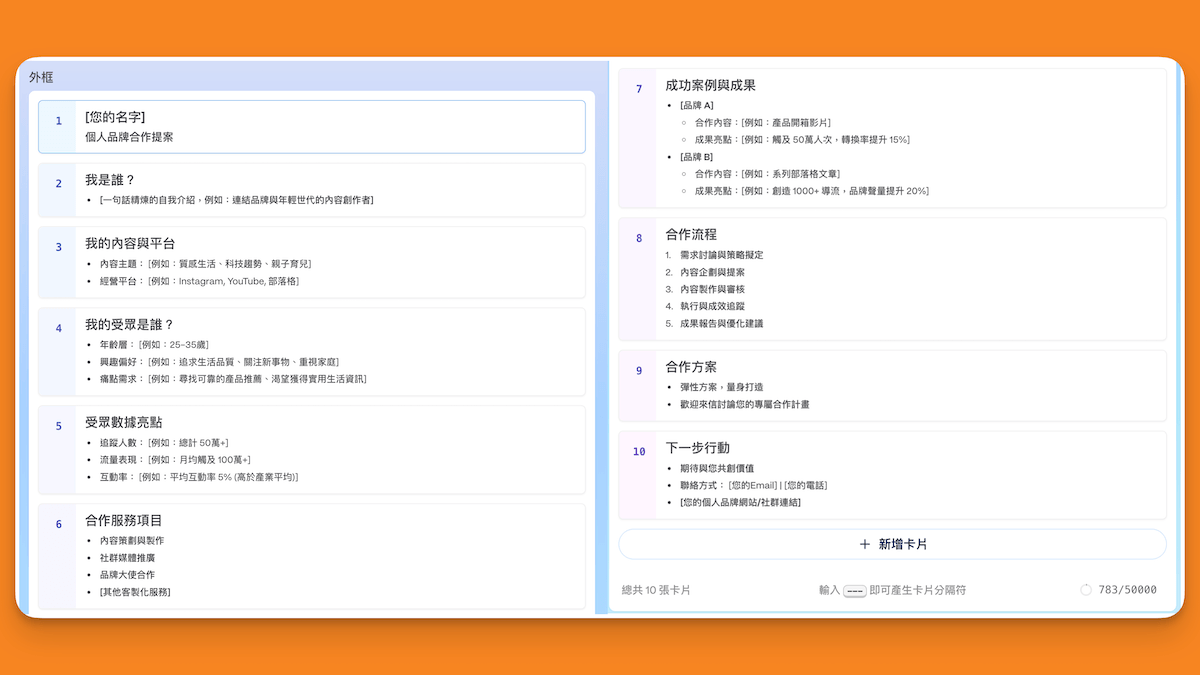Click the 總共 10 張卡片 status label
Image resolution: width=1200 pixels, height=675 pixels.
[653, 590]
